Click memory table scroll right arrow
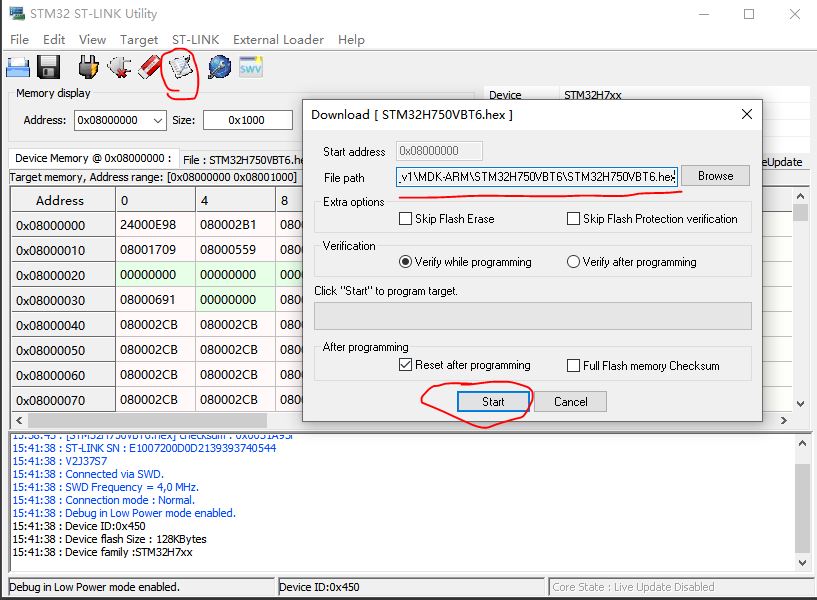Screen dimensions: 817x600 click(783, 420)
